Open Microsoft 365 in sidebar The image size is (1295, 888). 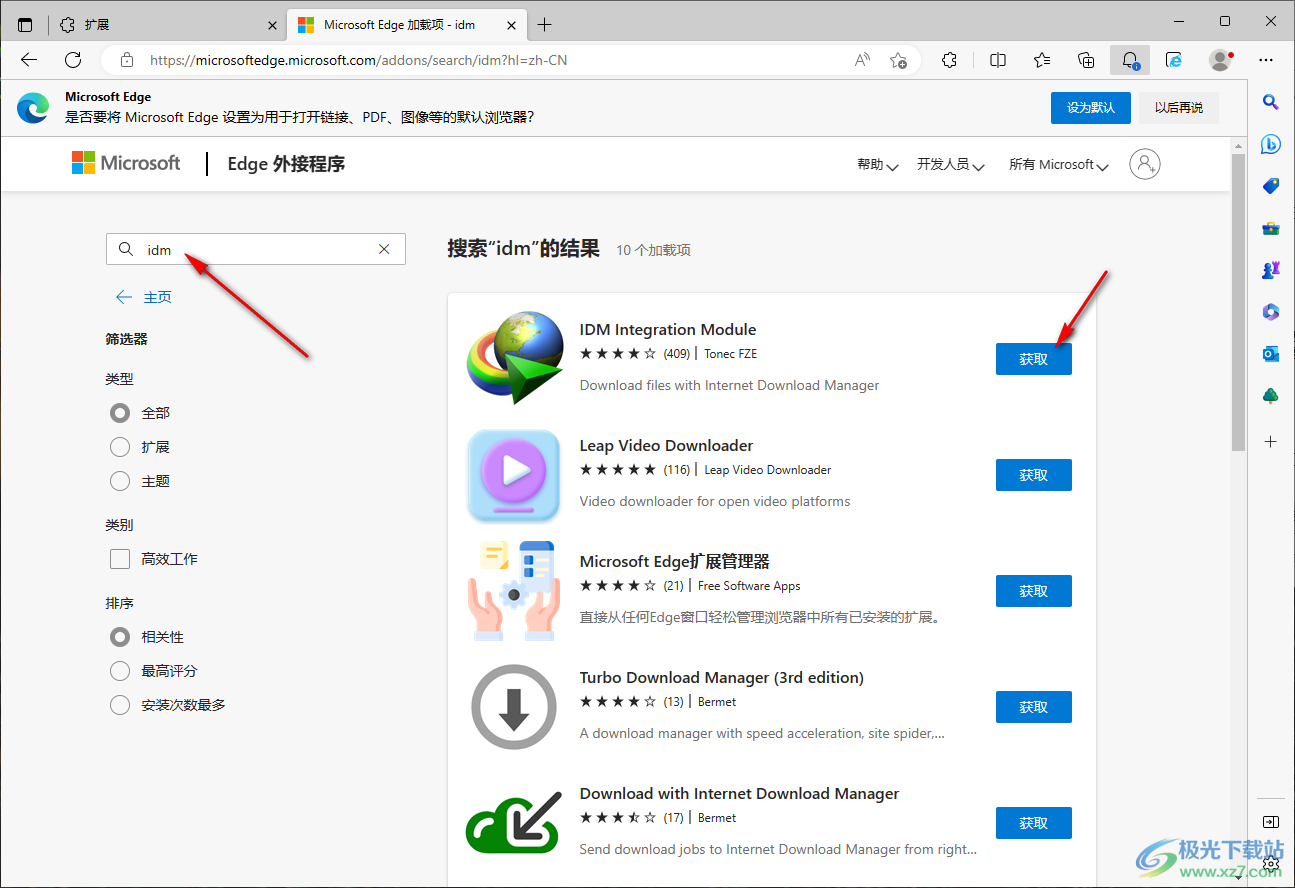[x=1271, y=312]
